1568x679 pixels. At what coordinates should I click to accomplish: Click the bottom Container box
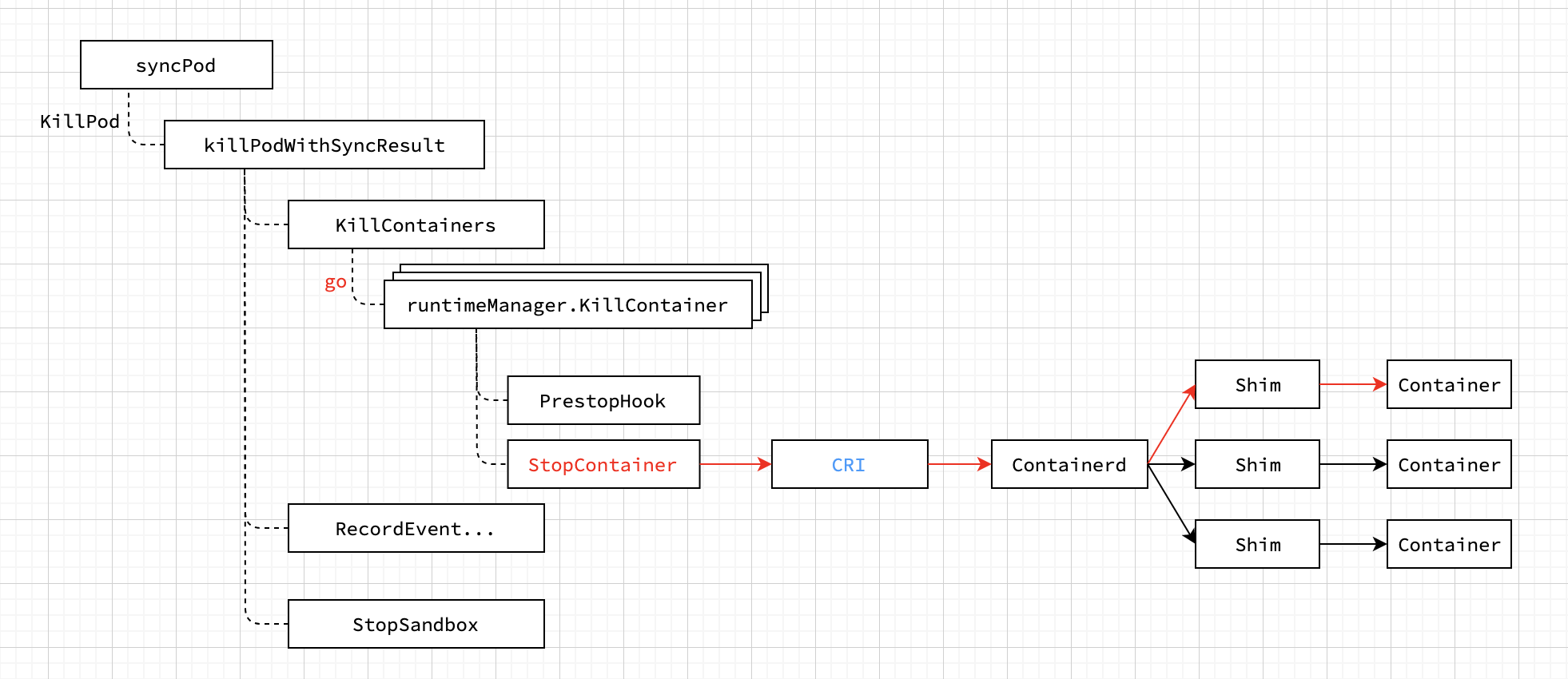pyautogui.click(x=1449, y=544)
